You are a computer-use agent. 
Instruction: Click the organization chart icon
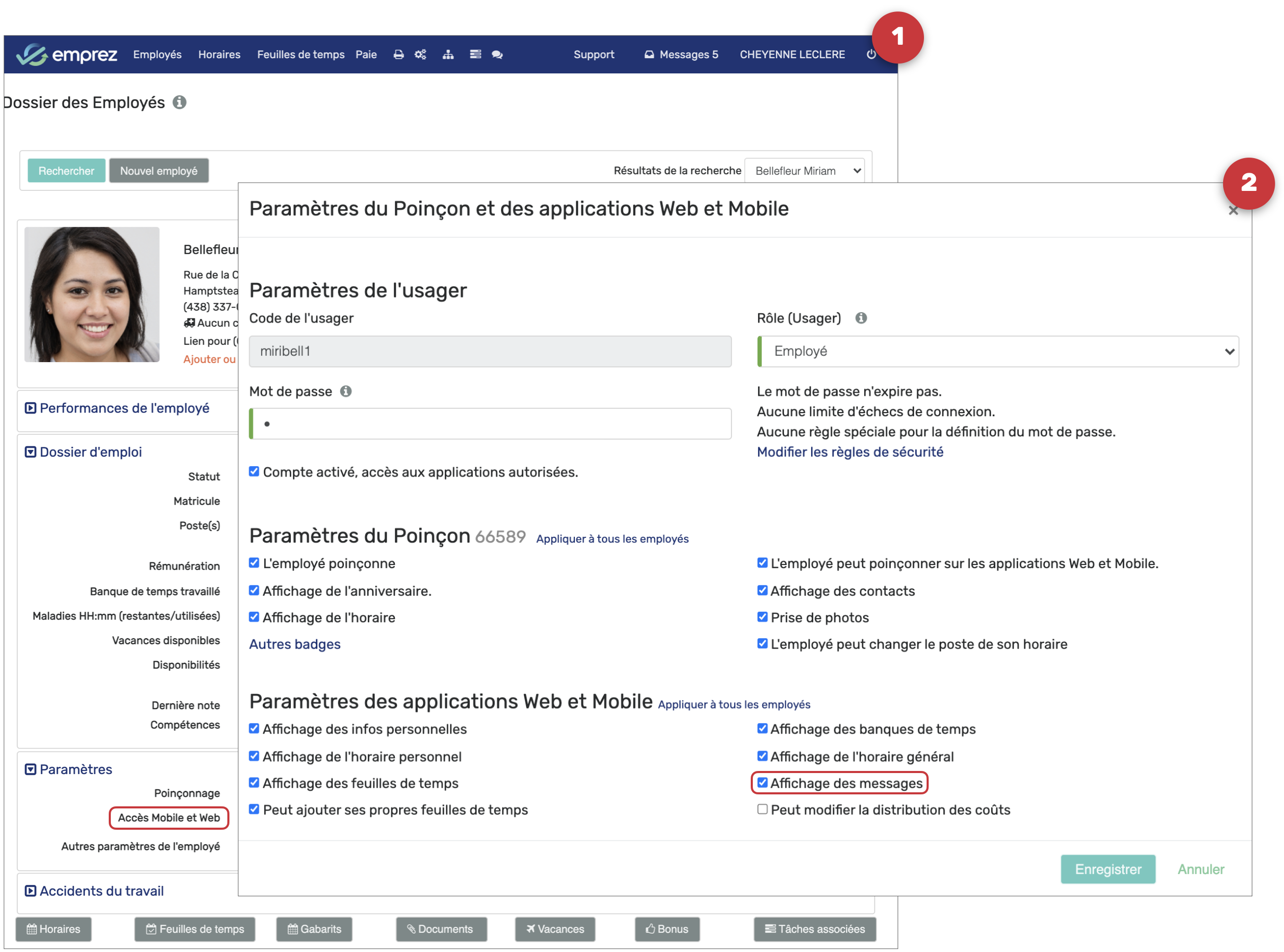pos(448,54)
